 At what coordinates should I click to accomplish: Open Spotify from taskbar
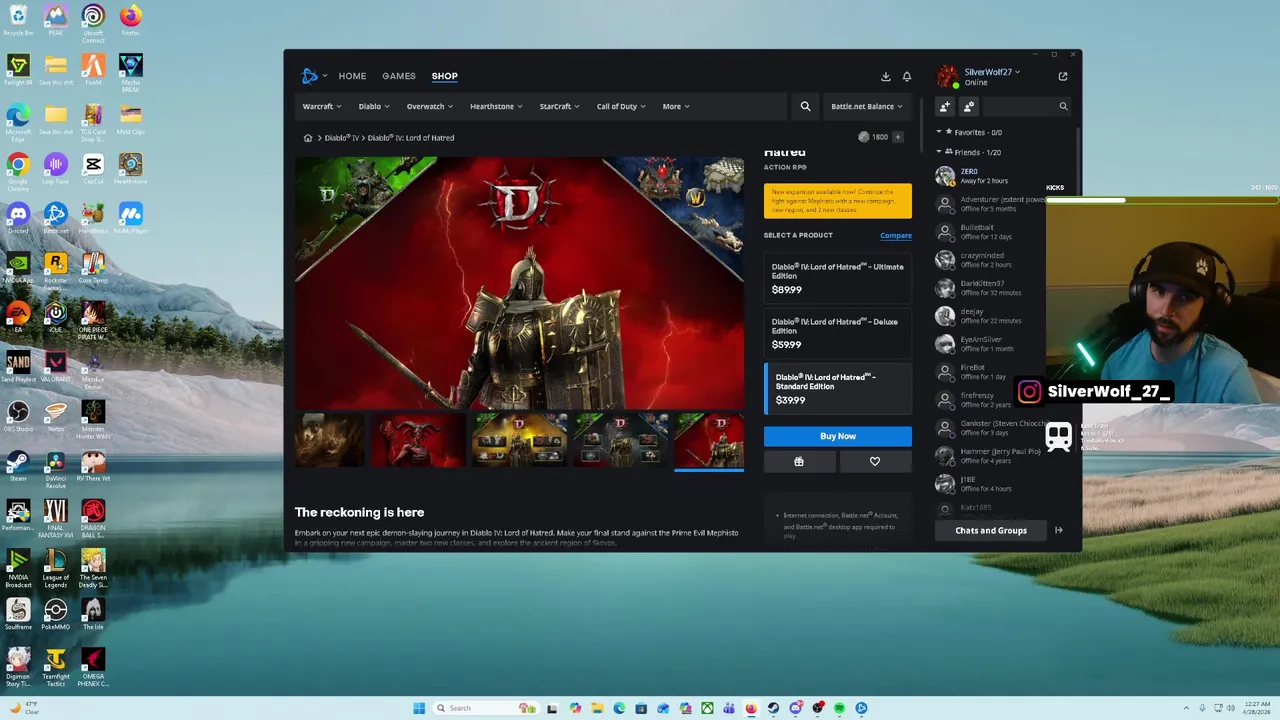(839, 708)
